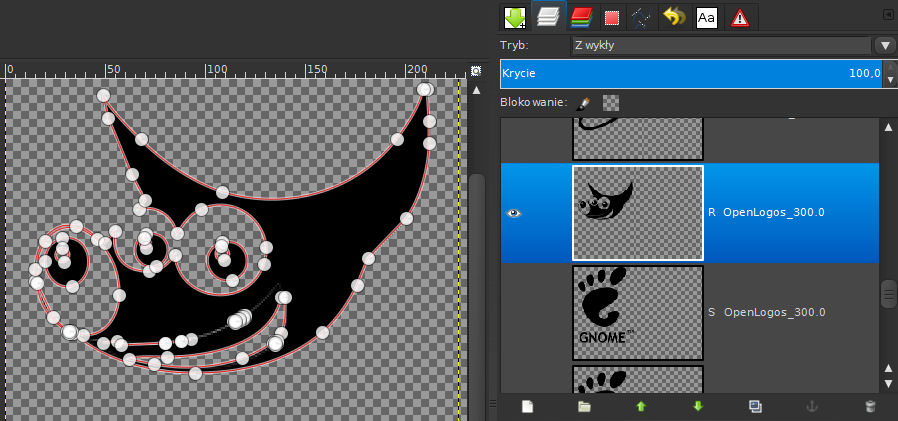Switch to the Layers tab
This screenshot has width=898, height=421.
(x=549, y=17)
